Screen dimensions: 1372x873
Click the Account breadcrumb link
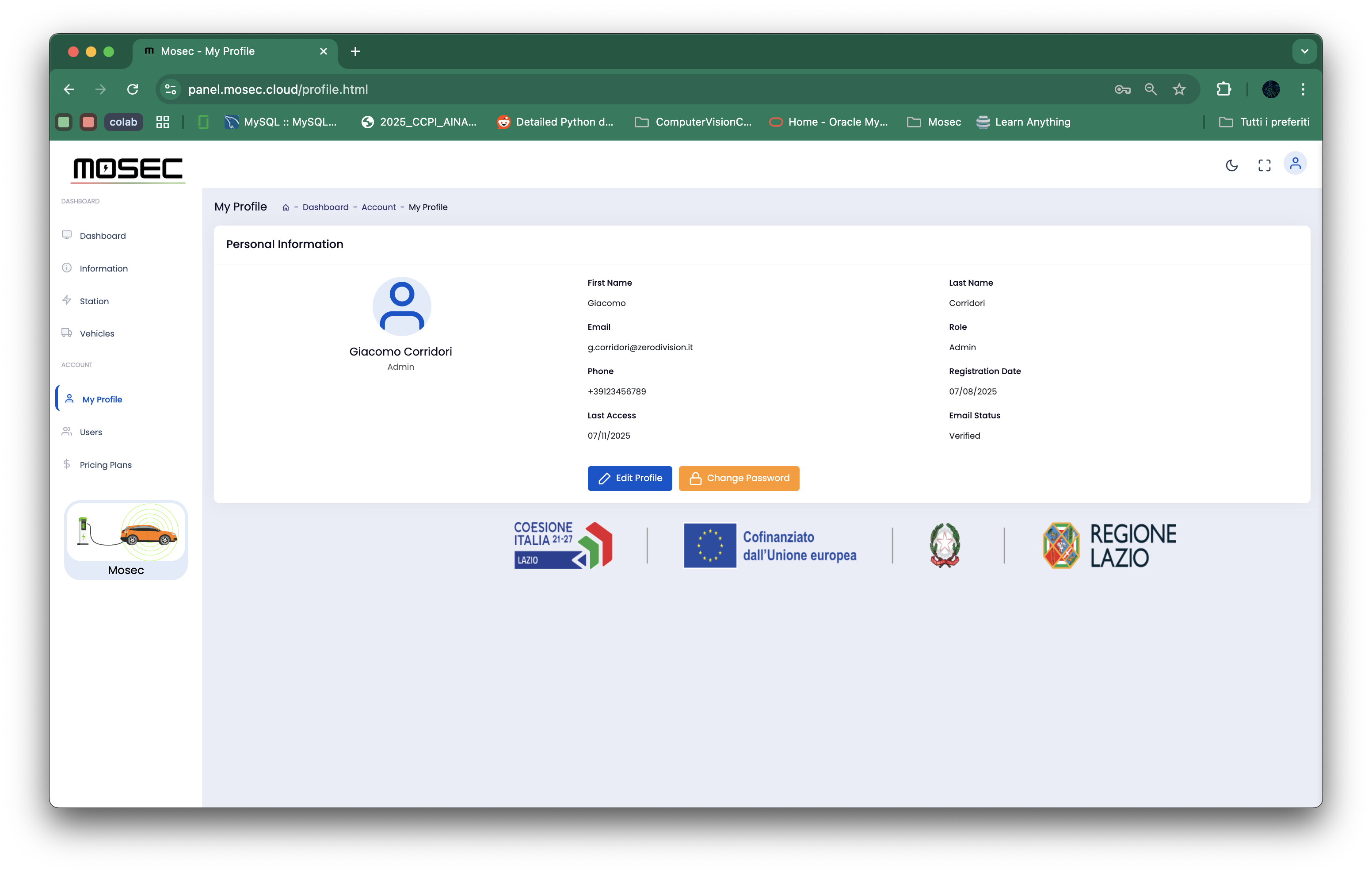[378, 207]
